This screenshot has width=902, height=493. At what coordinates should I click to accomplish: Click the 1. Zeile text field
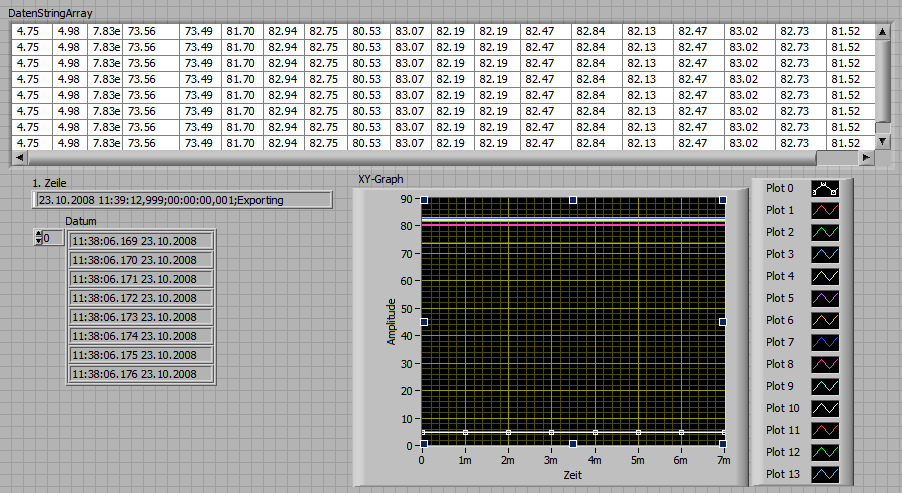click(180, 200)
